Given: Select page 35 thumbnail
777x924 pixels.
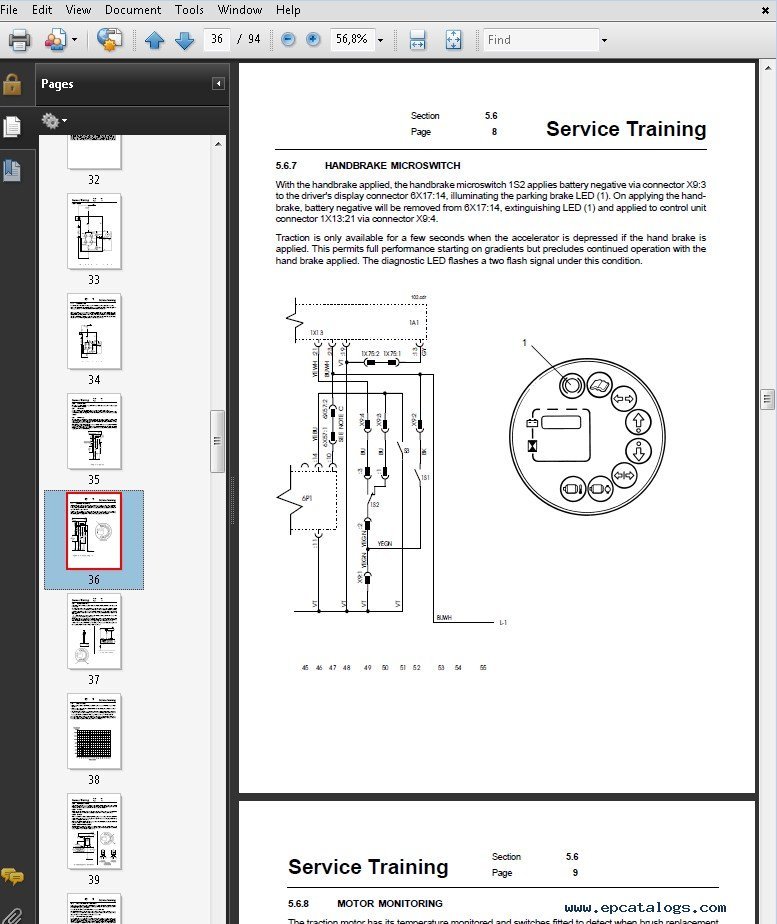Looking at the screenshot, I should [94, 431].
